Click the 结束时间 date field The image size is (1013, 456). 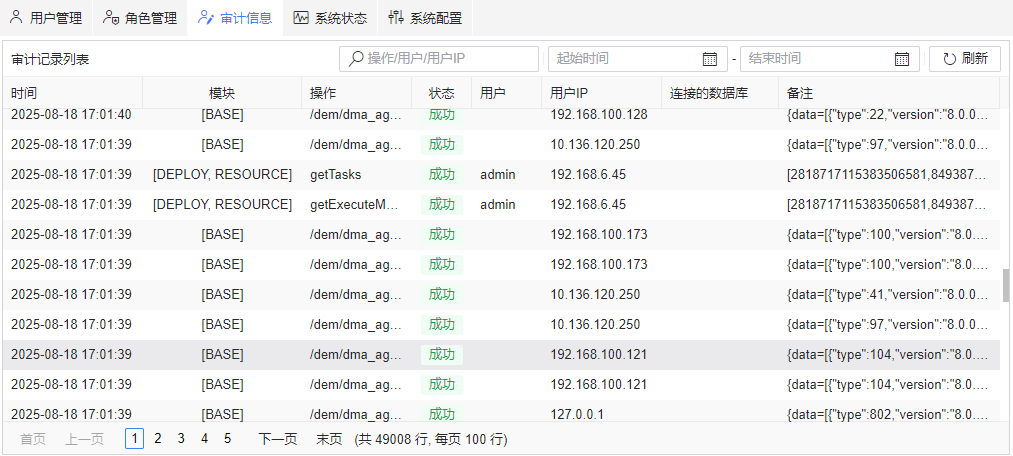click(x=830, y=59)
